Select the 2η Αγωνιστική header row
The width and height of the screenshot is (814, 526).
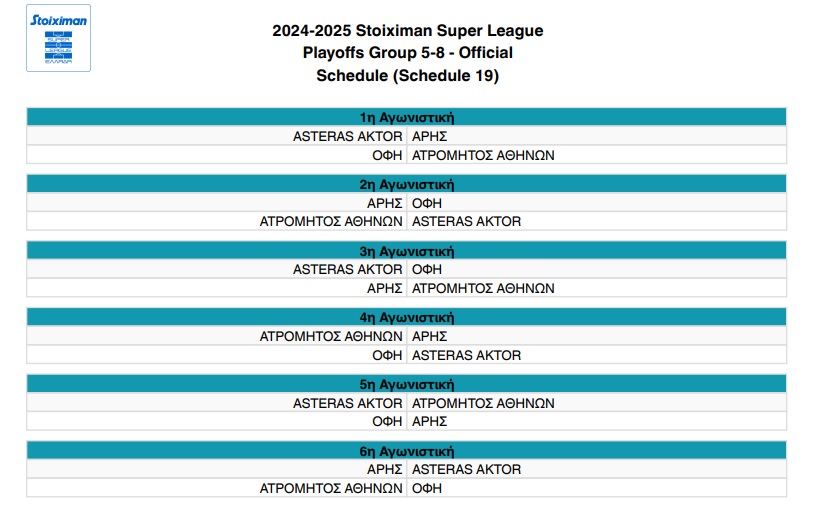click(x=406, y=184)
